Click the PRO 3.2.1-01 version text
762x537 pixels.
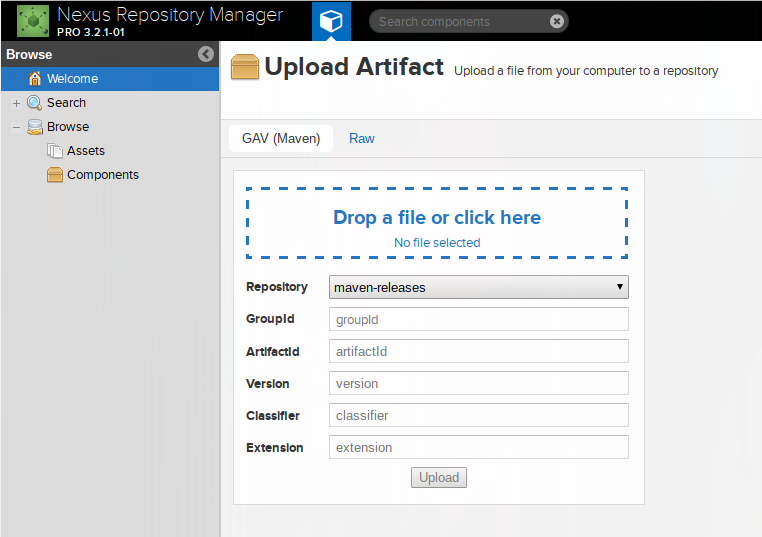[91, 33]
